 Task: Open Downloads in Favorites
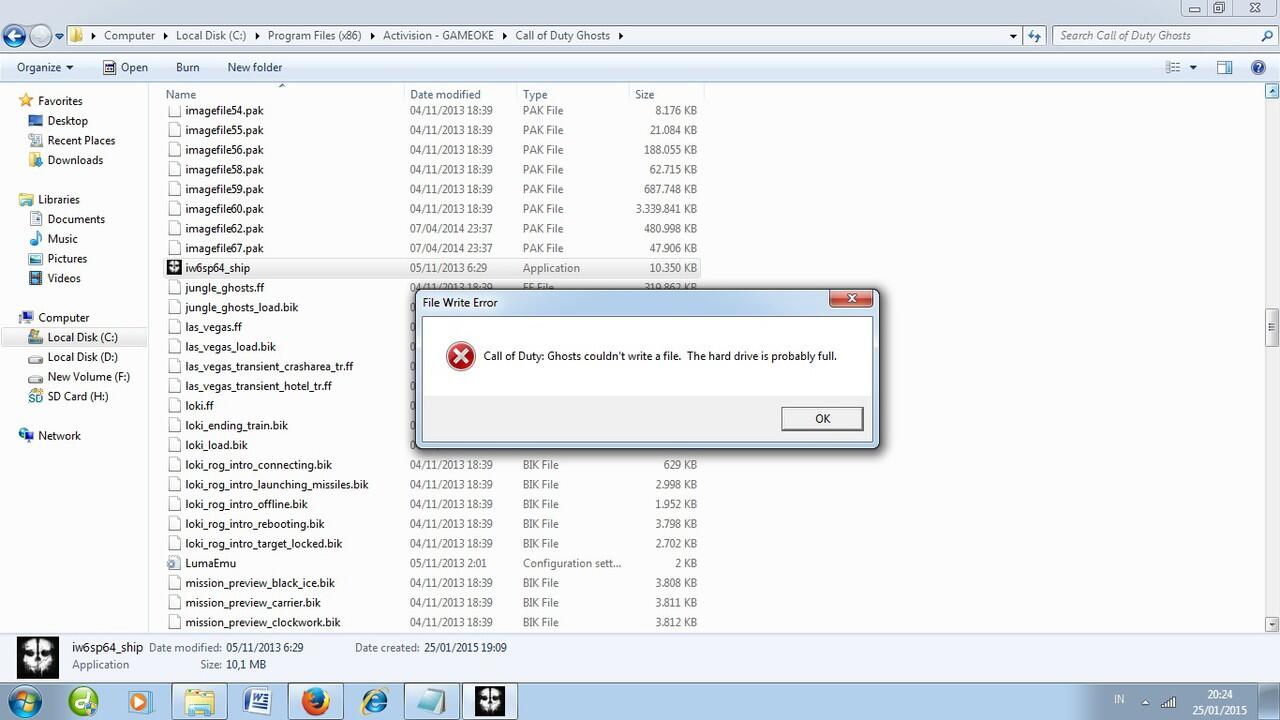tap(75, 160)
